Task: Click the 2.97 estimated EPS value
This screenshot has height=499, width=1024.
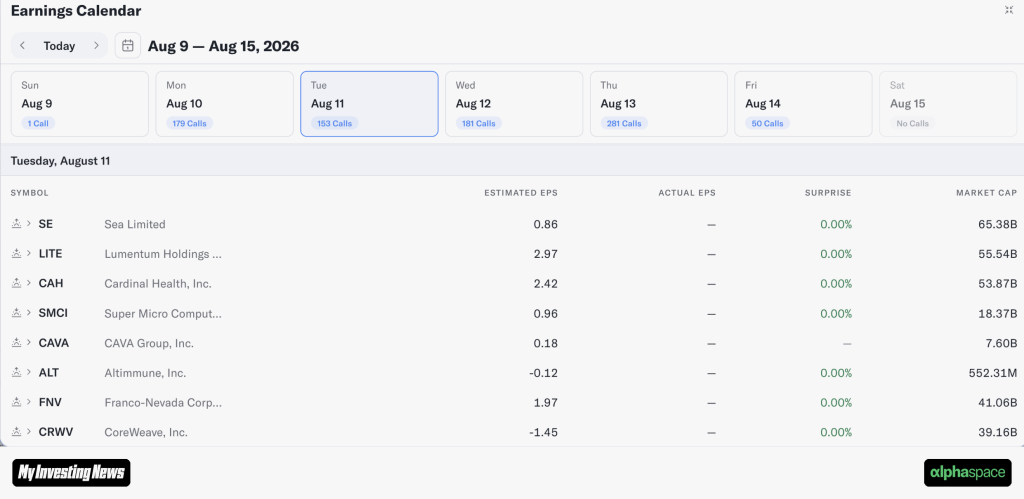Action: [546, 253]
